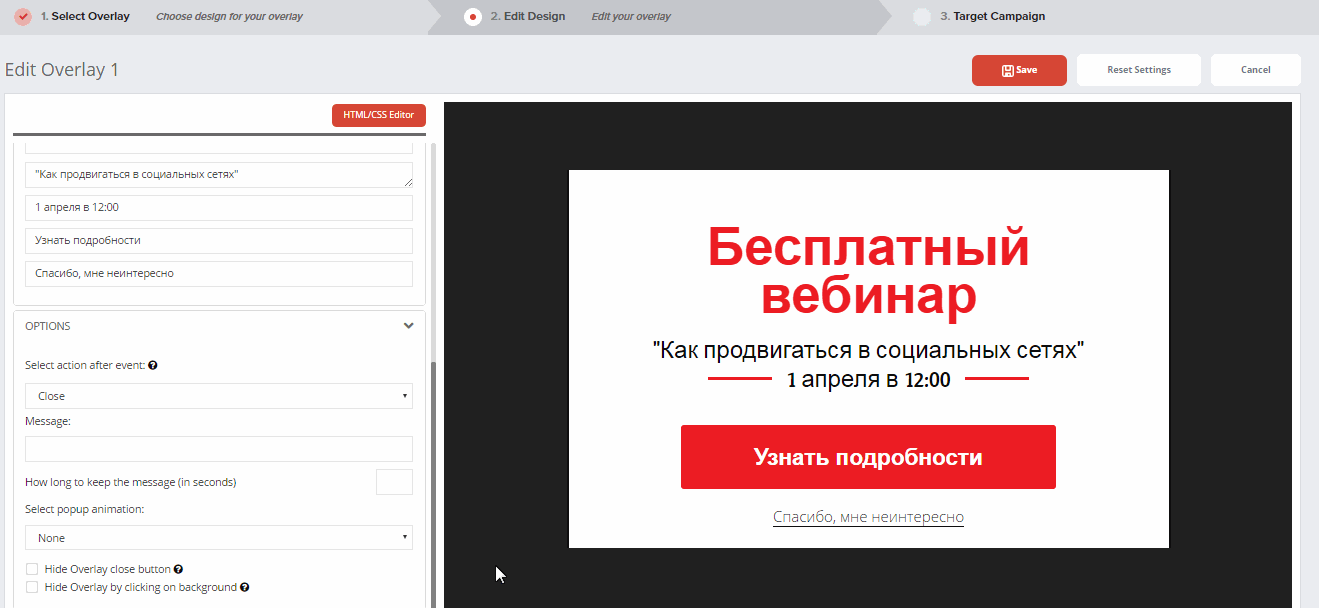Click the checkmark icon of step 1

pyautogui.click(x=24, y=17)
